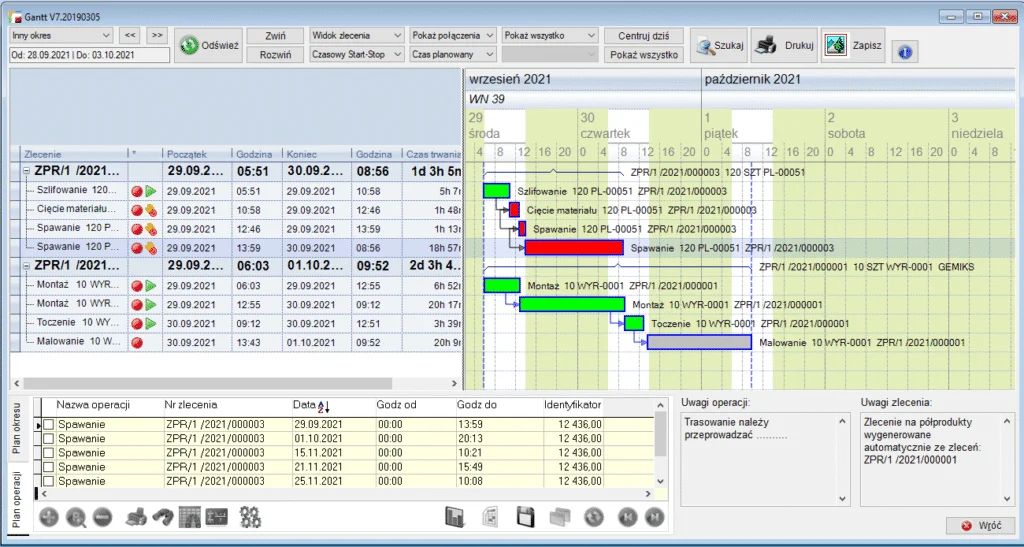This screenshot has width=1024, height=547.
Task: Go back with the Wróć button
Action: (x=980, y=525)
